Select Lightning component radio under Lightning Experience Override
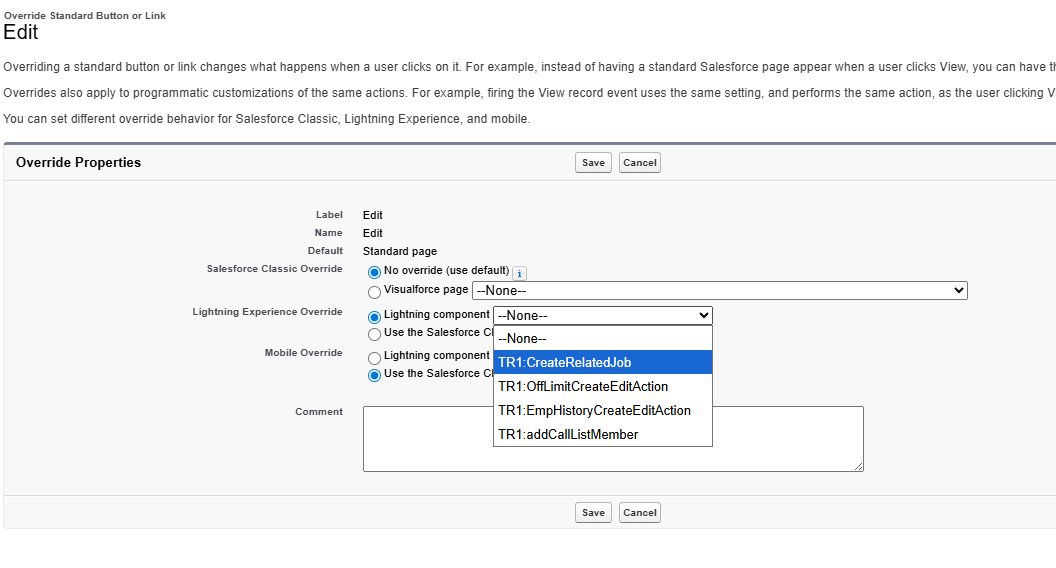Screen dimensions: 1056x568 click(375, 317)
